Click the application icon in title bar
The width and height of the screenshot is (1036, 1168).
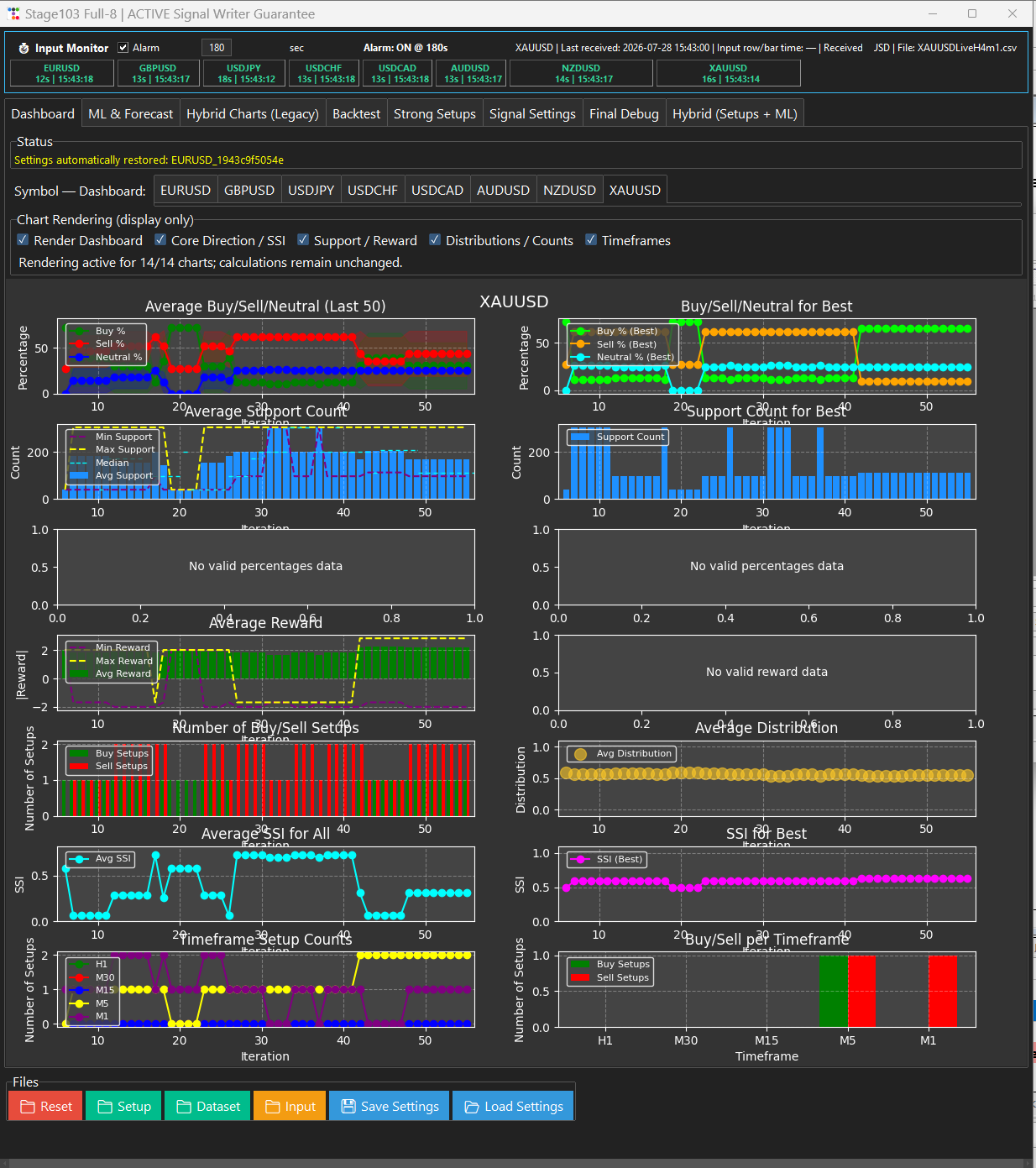pos(13,13)
